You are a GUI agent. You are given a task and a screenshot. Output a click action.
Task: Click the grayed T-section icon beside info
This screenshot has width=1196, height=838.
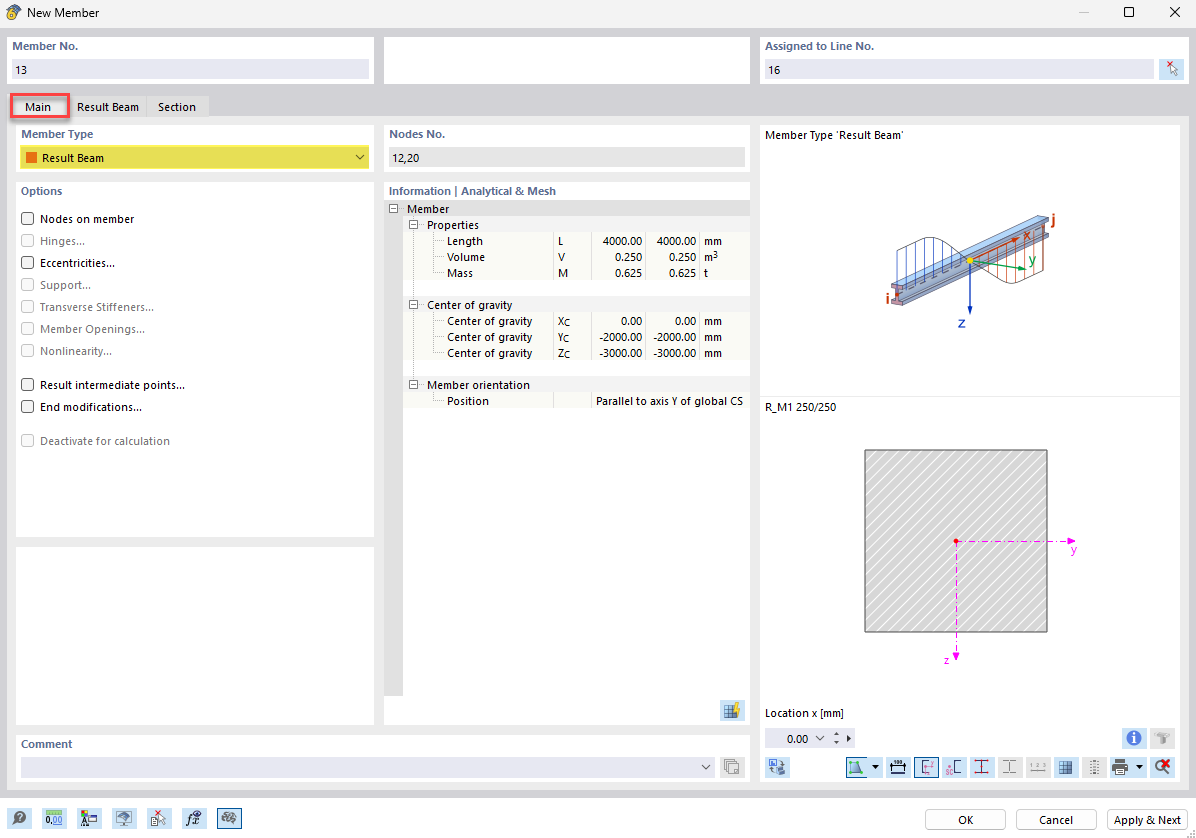pos(1162,738)
